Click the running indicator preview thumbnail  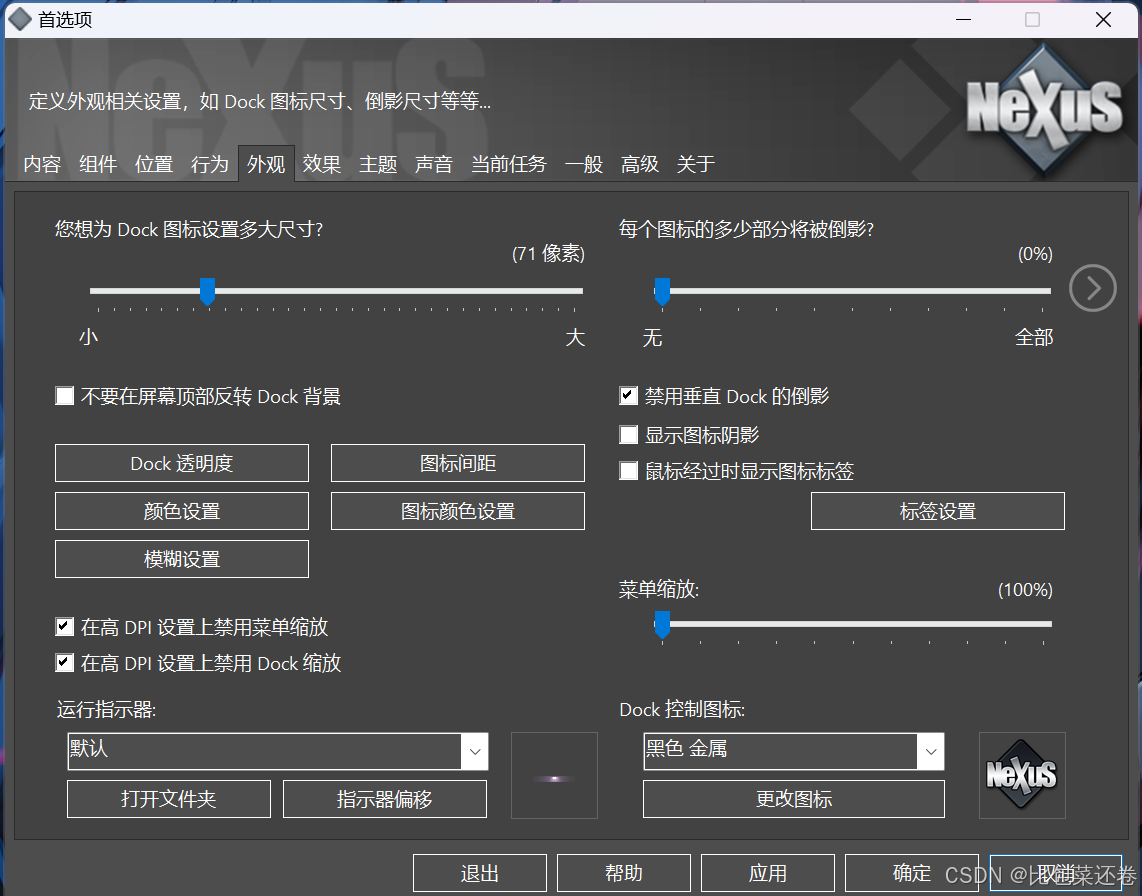[x=554, y=775]
